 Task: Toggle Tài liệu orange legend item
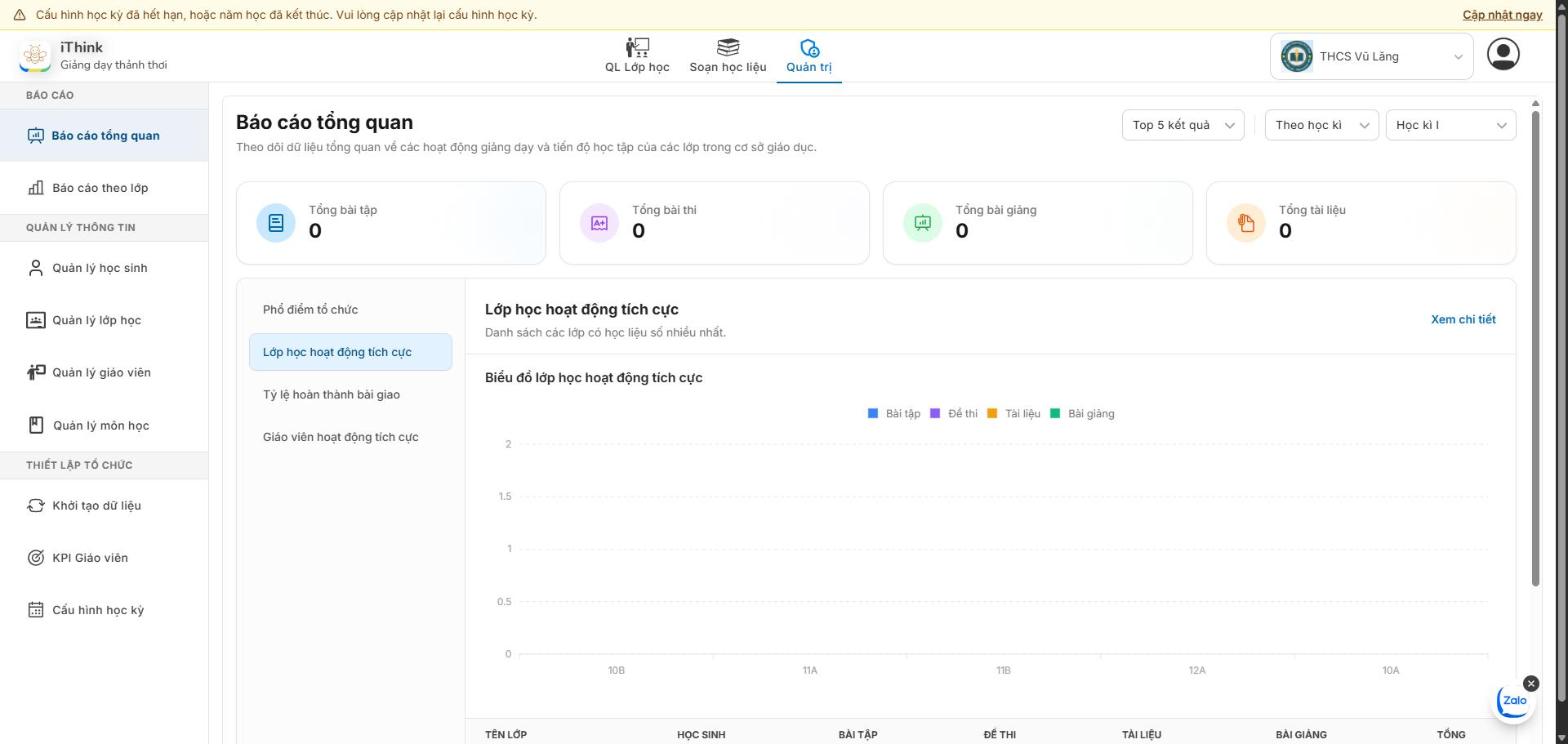click(x=1014, y=413)
